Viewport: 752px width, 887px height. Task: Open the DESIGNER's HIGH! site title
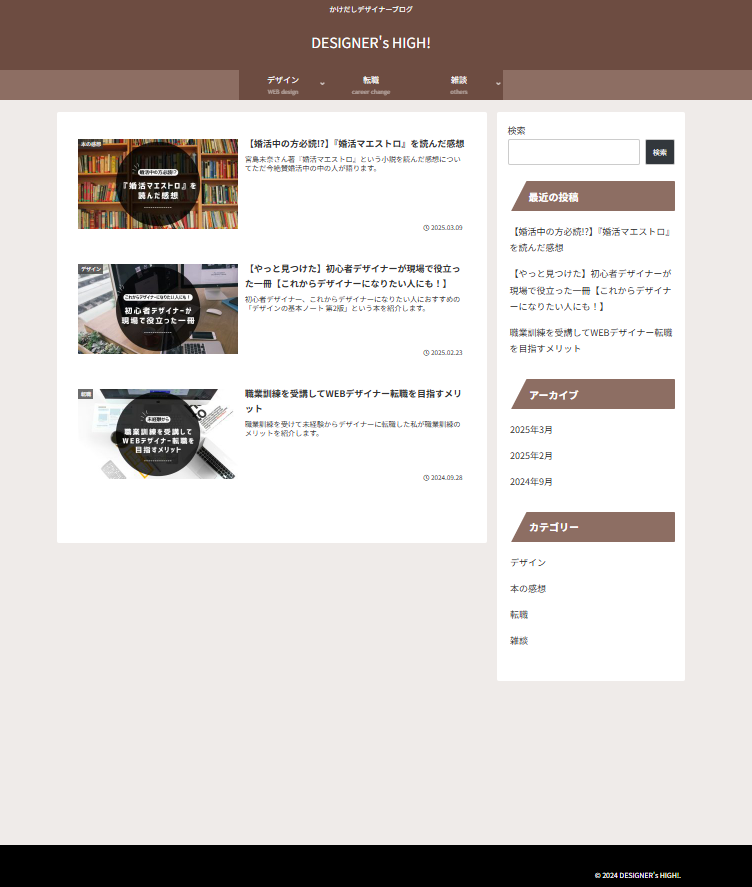371,43
